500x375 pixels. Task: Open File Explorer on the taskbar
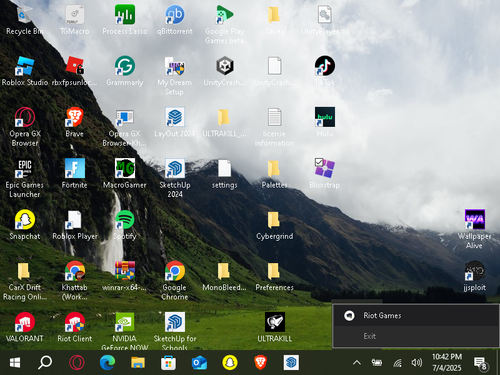coord(138,363)
